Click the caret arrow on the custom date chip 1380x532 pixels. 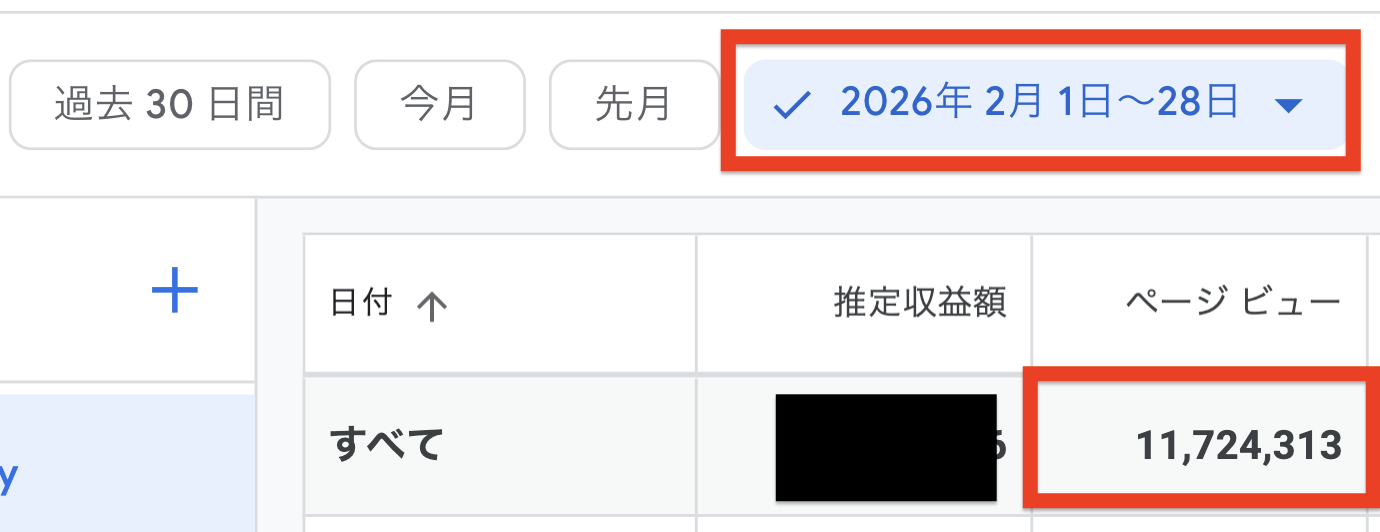point(1290,106)
